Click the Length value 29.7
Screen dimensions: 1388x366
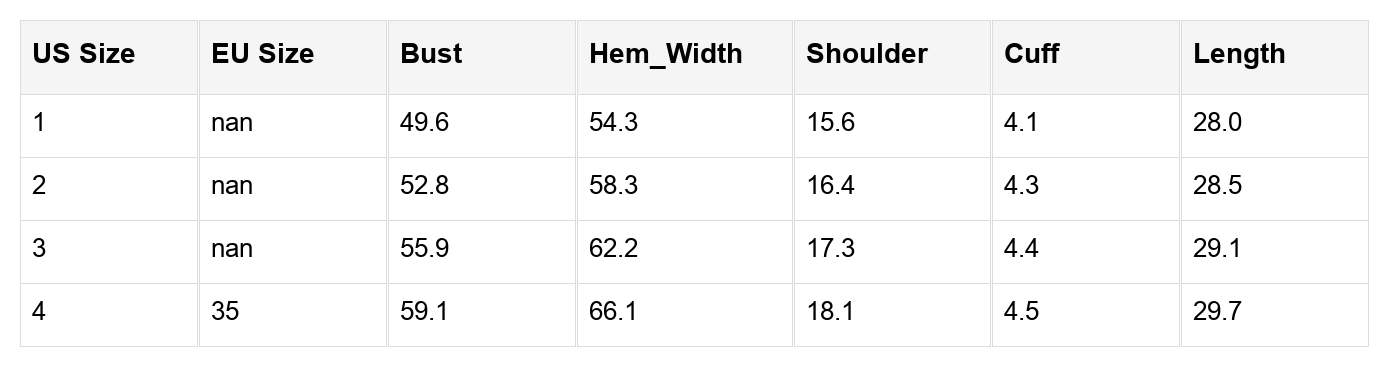[1217, 312]
